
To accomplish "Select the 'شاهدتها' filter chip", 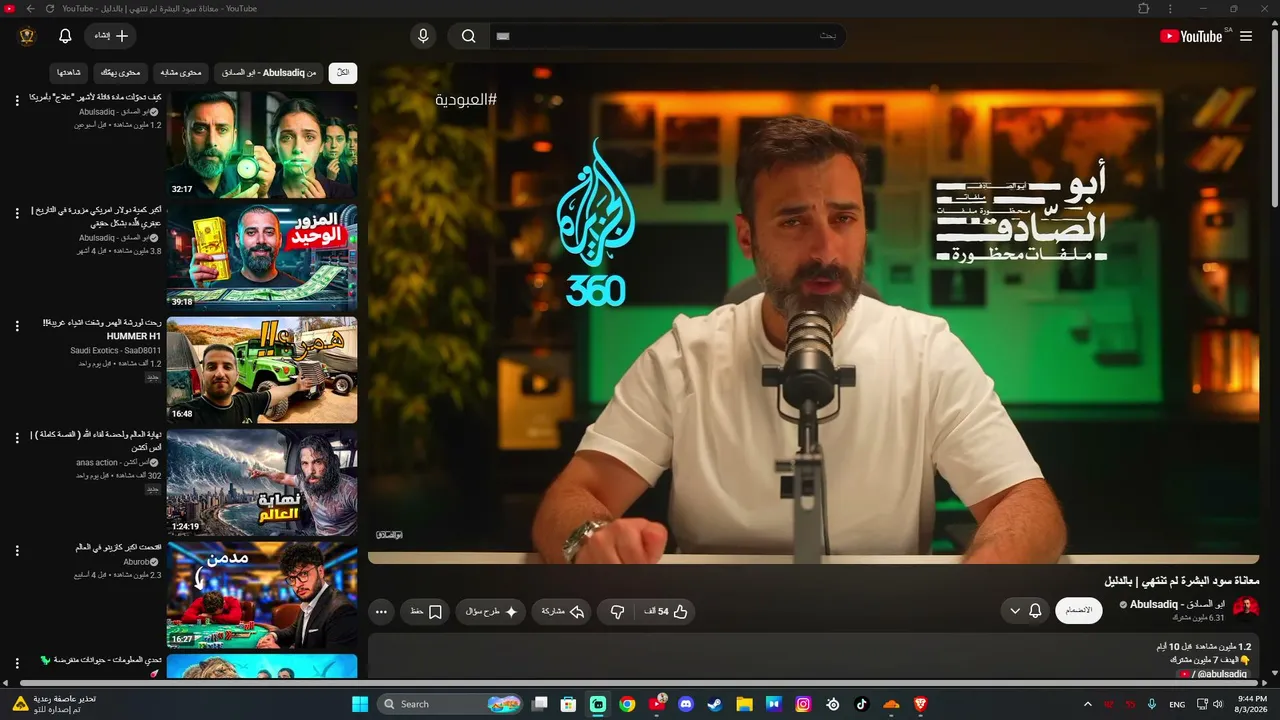I will point(69,73).
